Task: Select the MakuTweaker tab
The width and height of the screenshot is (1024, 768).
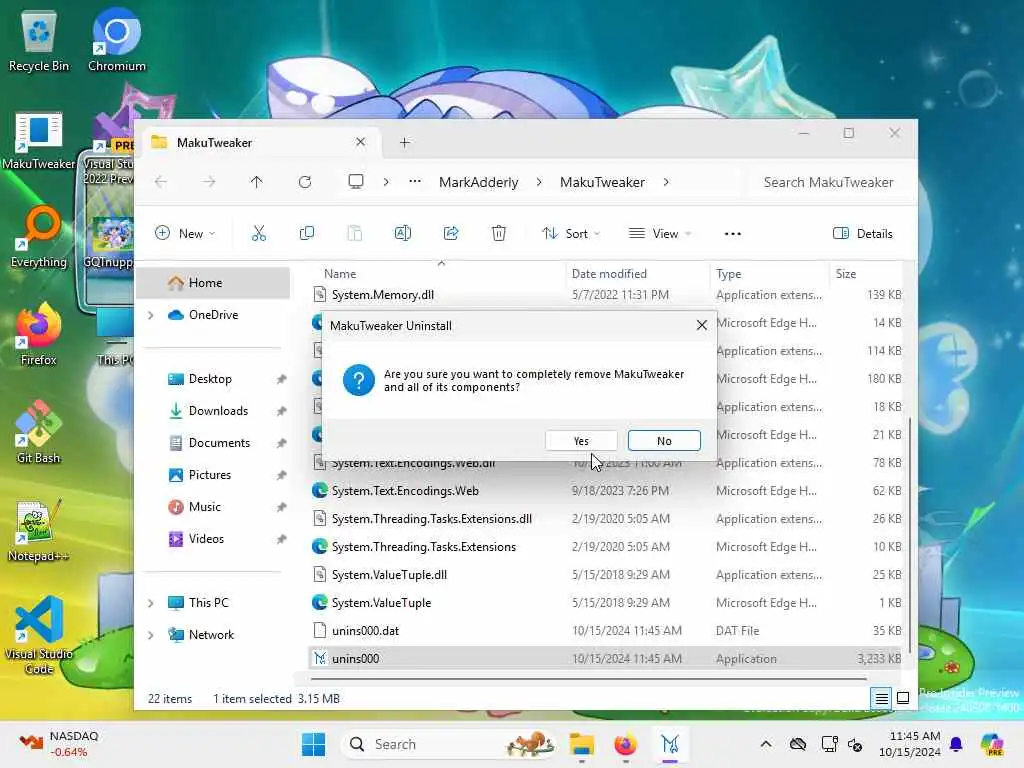Action: pos(260,142)
